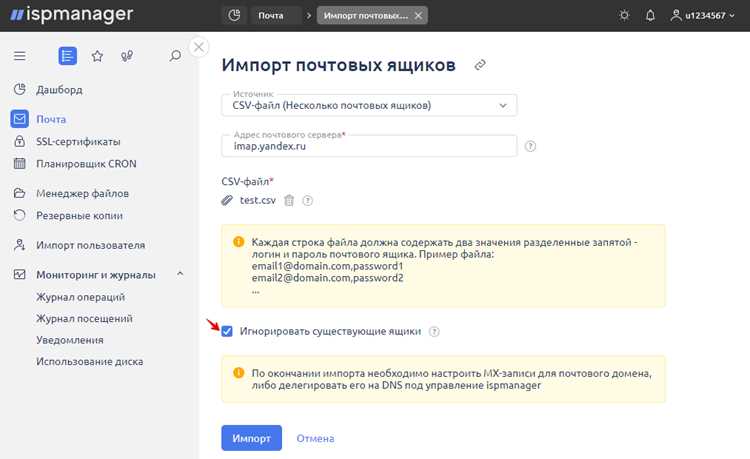
Task: Show help for mail server address
Action: point(530,146)
